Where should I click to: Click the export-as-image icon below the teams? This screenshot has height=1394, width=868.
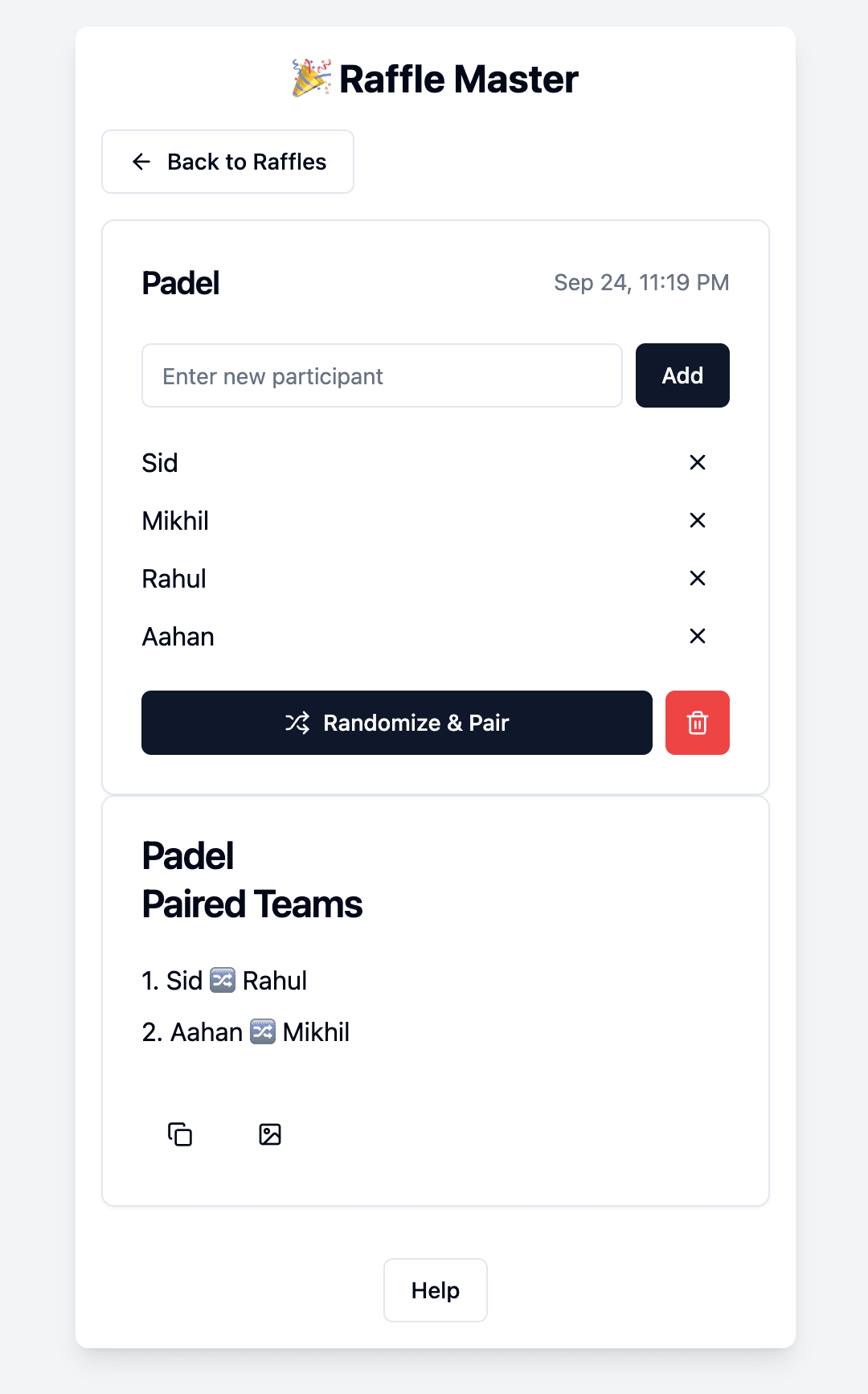click(270, 1134)
